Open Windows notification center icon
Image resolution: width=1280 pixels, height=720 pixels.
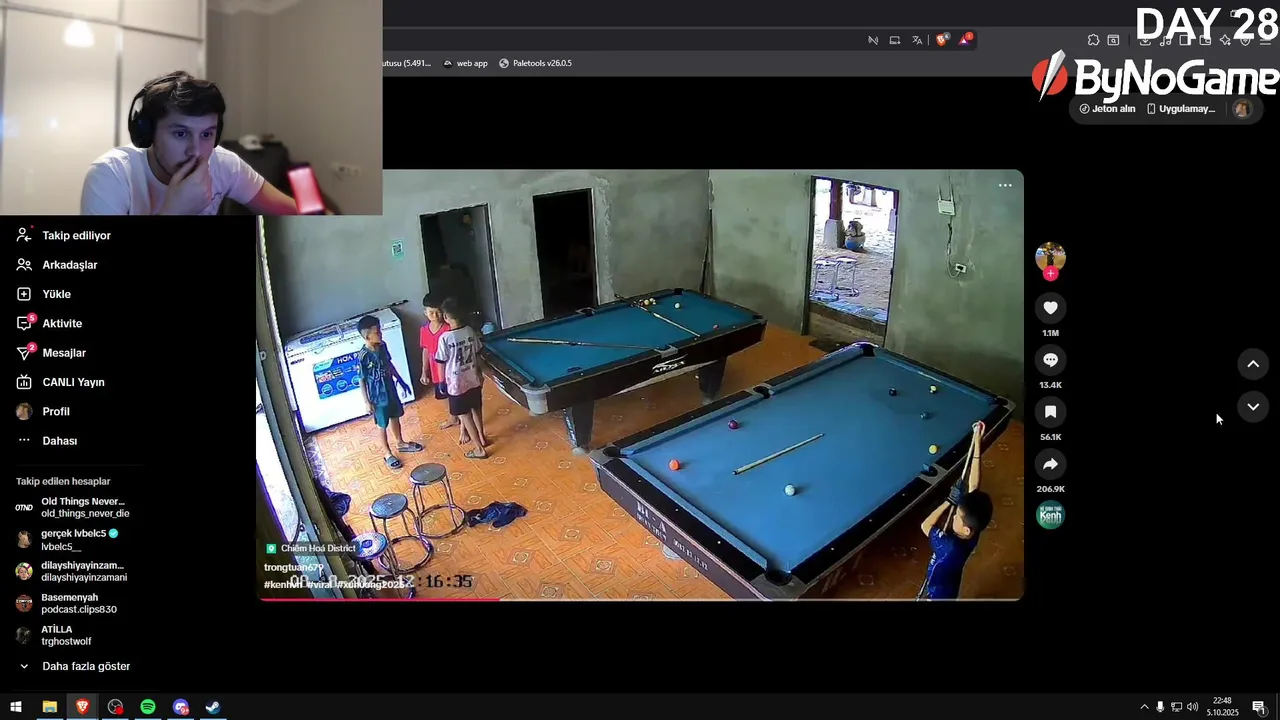(x=1259, y=707)
